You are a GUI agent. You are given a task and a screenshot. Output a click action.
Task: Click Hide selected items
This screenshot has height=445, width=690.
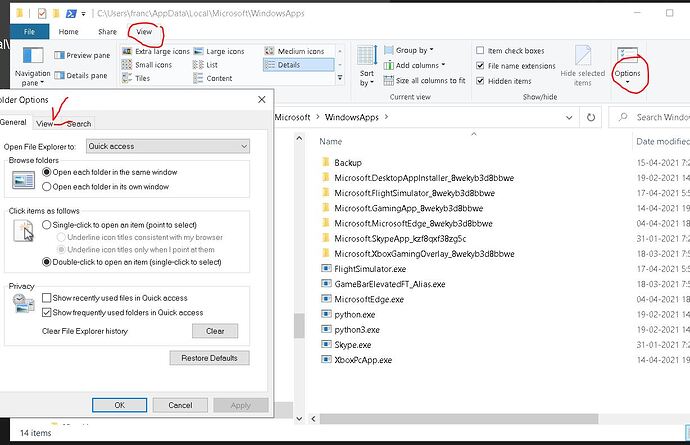pos(583,66)
